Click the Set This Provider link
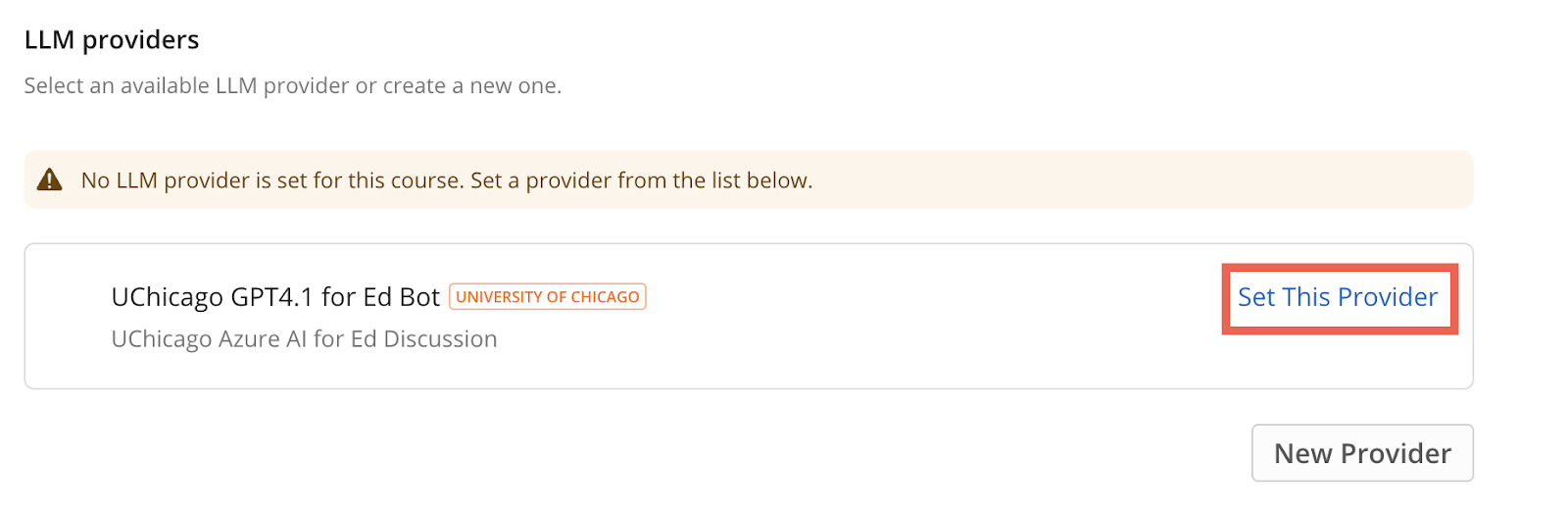1568x511 pixels. click(1338, 297)
